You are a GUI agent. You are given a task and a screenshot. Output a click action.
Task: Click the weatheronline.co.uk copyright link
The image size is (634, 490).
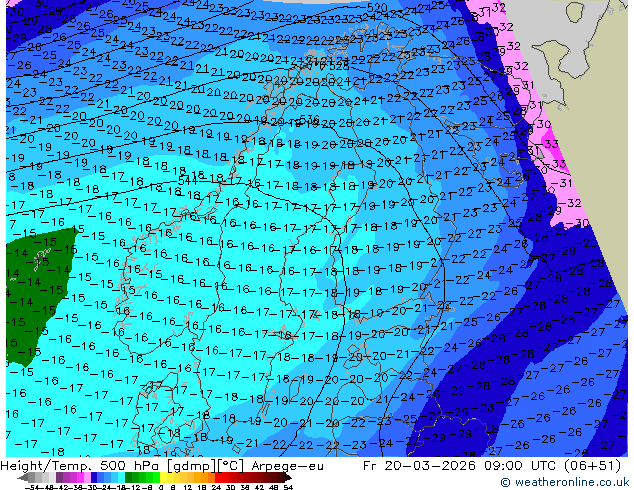(565, 482)
